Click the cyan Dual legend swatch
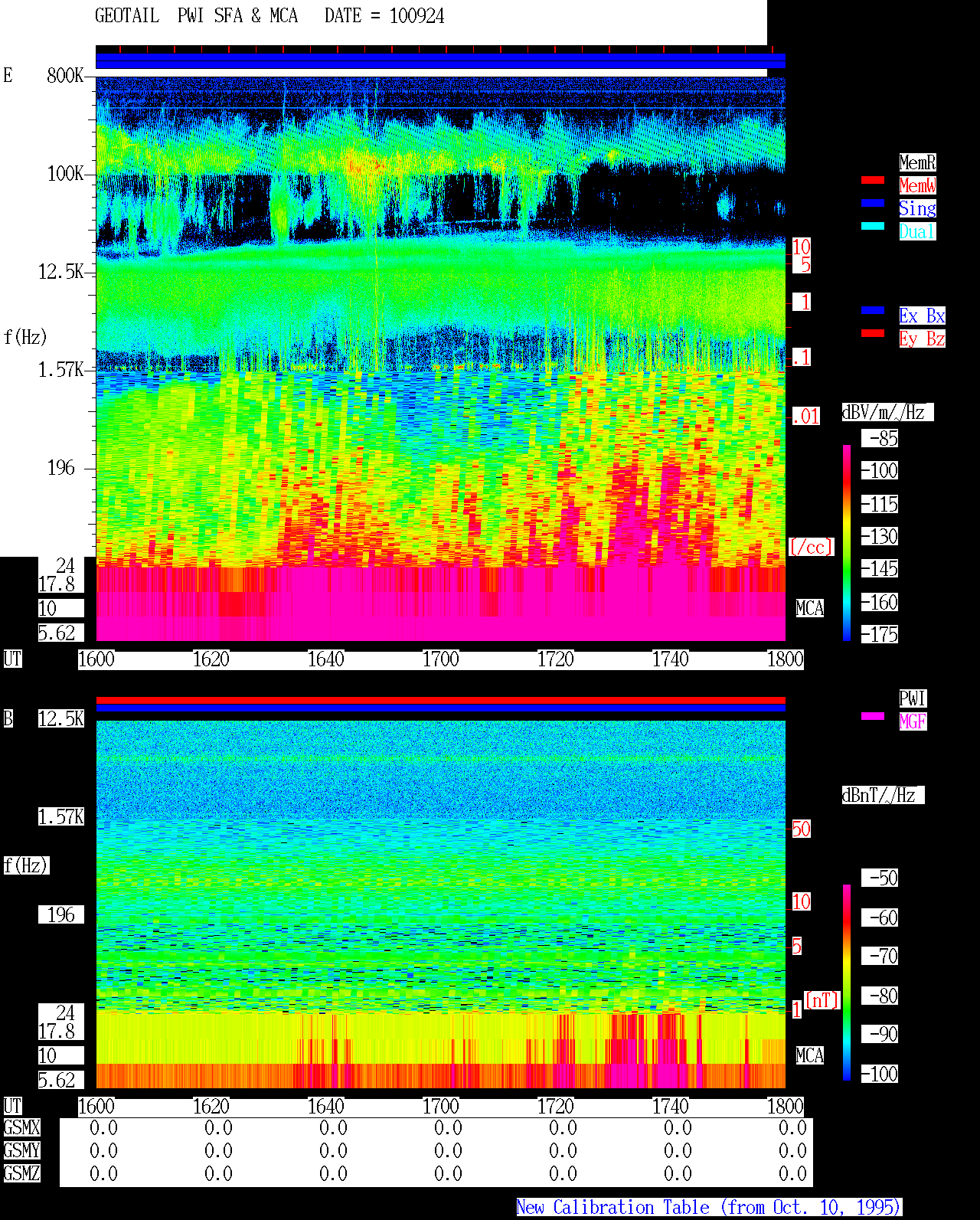980x1220 pixels. coord(873,226)
